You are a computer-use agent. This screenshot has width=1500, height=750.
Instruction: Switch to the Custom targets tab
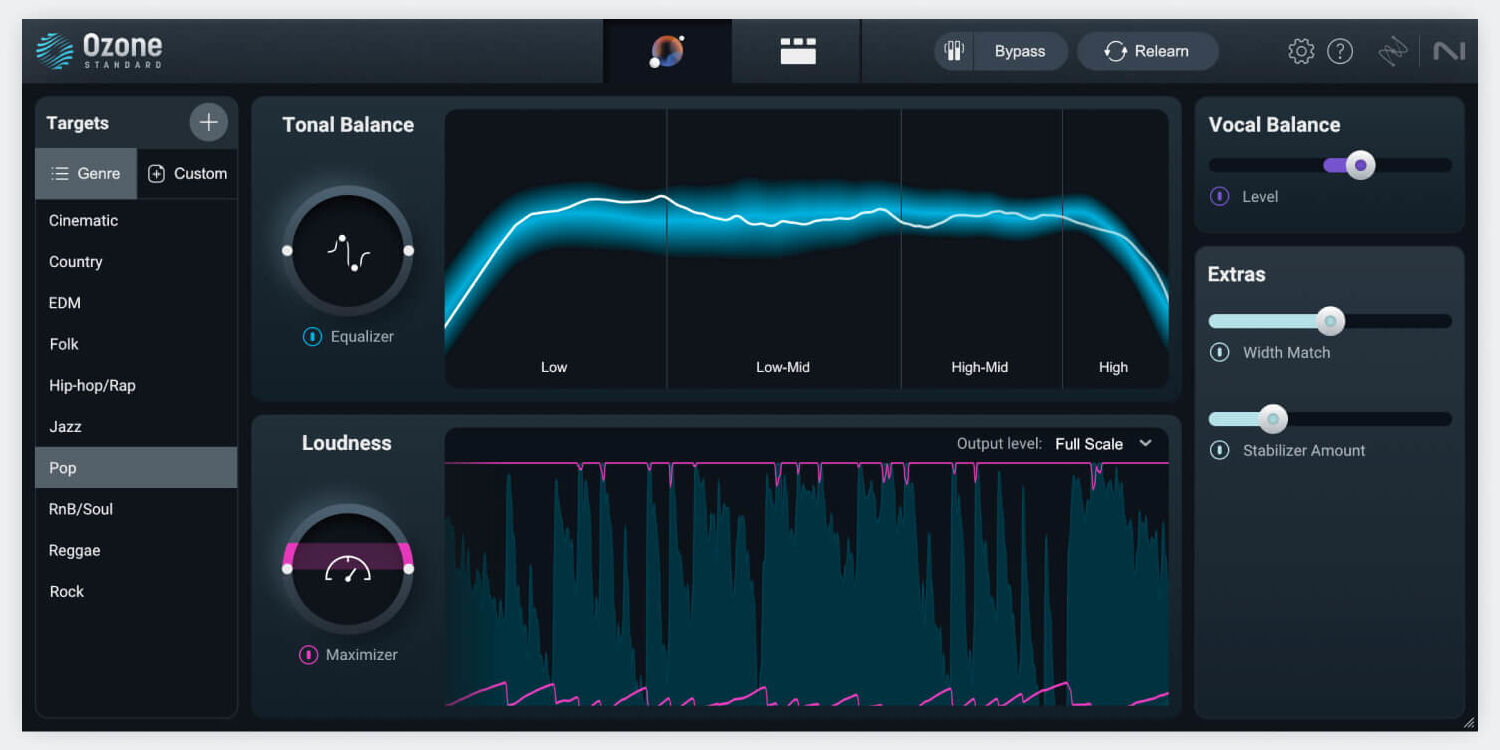coord(187,173)
